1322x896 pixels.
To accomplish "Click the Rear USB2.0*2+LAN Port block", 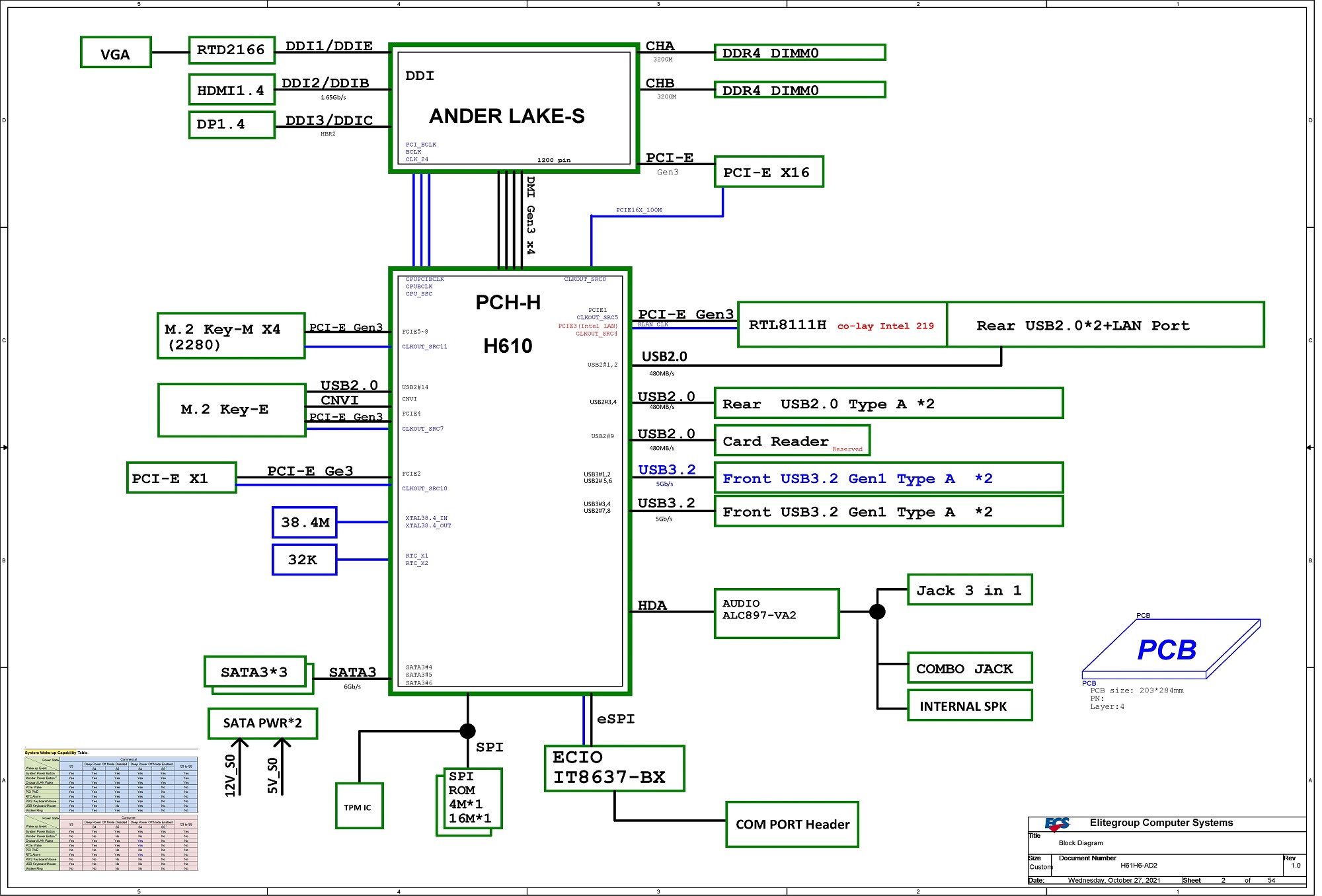I will tap(1105, 324).
